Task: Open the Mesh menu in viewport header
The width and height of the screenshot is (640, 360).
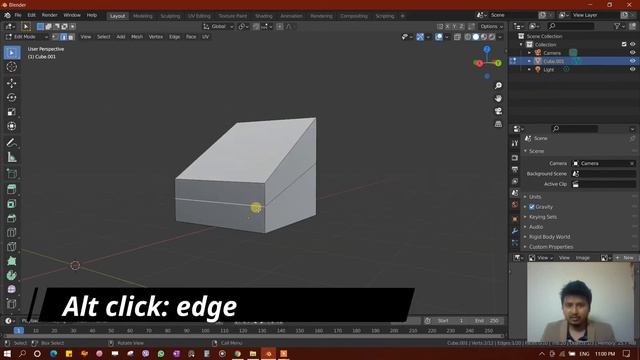Action: click(137, 37)
